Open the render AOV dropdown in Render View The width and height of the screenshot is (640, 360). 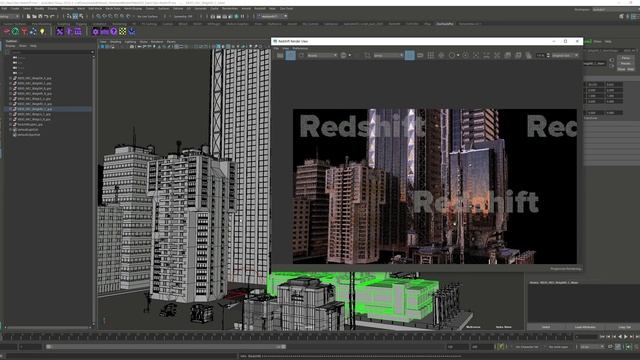point(322,55)
